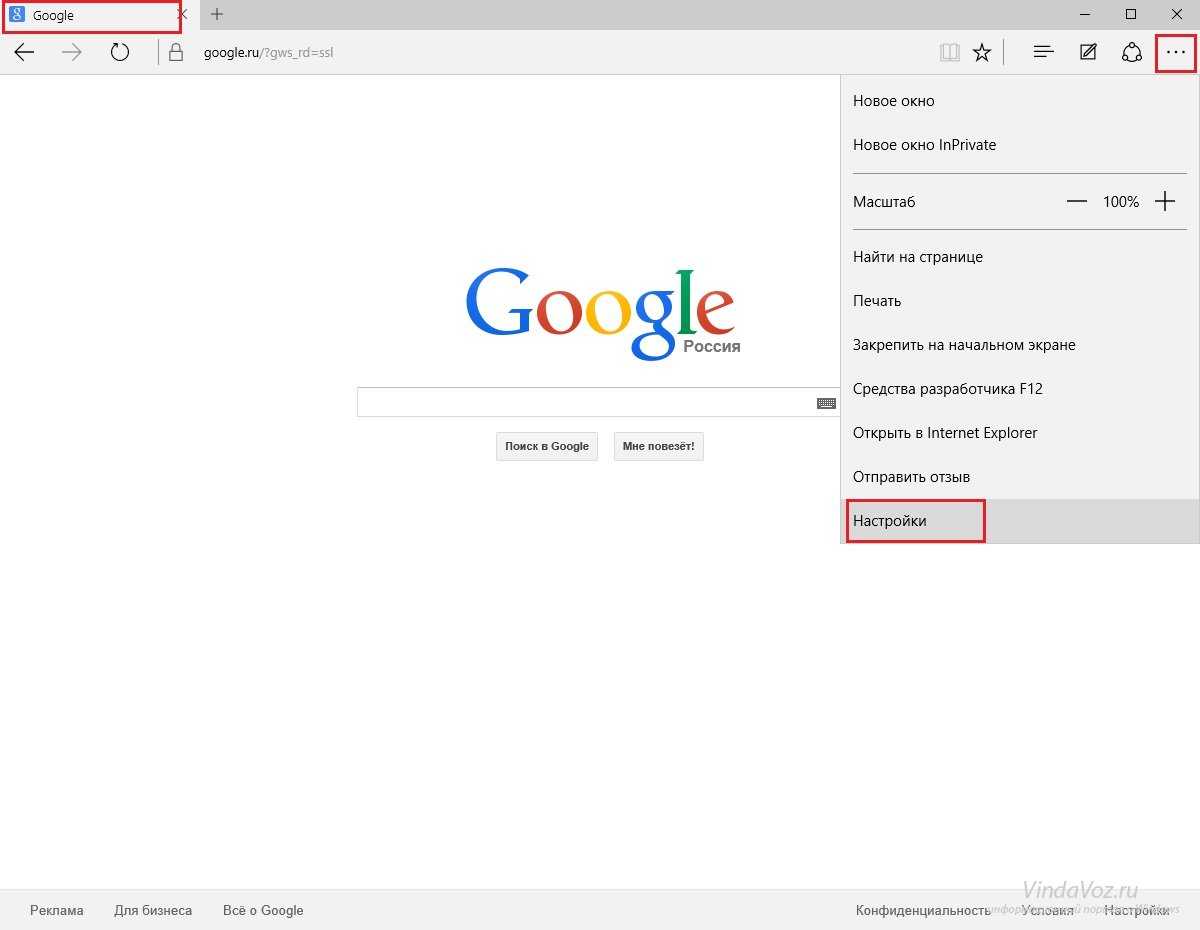Focus the Google search input field

pos(598,402)
